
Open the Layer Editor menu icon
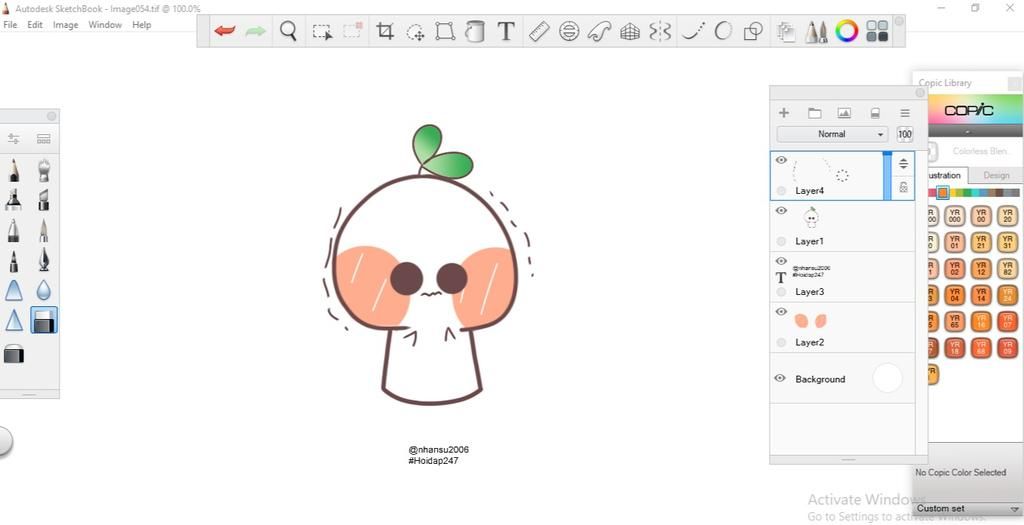904,113
